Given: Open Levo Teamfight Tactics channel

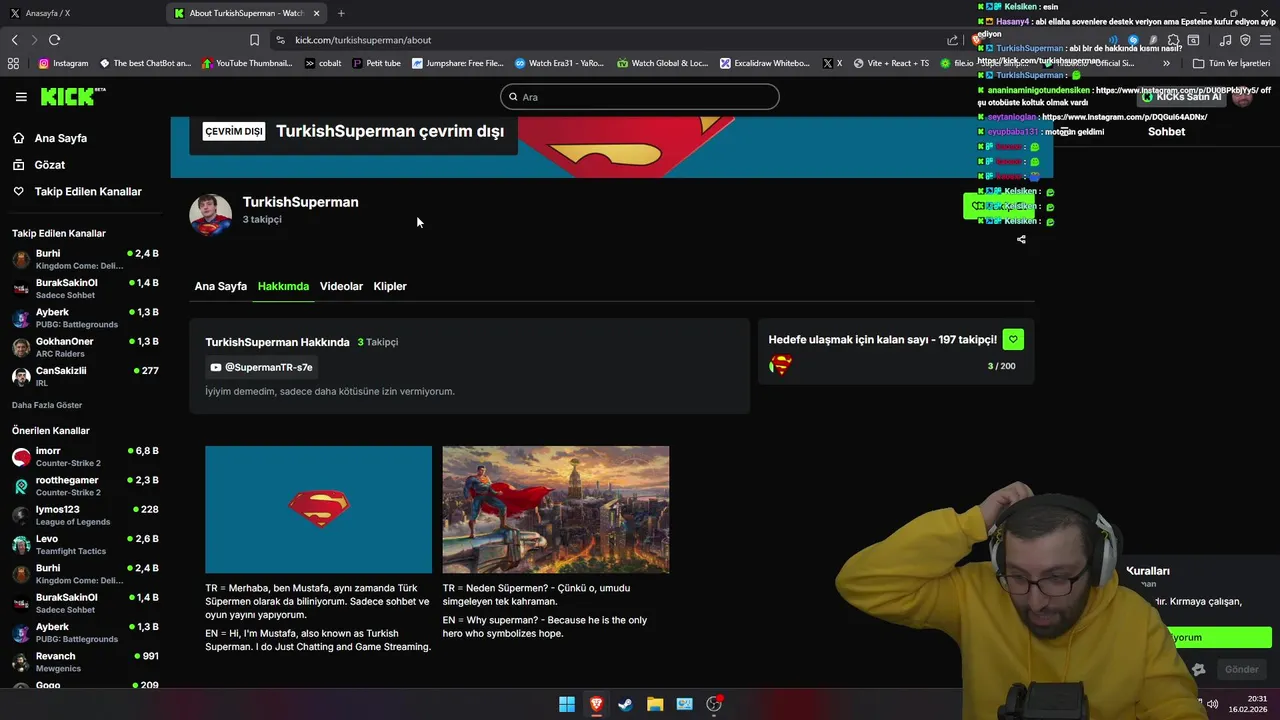Looking at the screenshot, I should [85, 545].
